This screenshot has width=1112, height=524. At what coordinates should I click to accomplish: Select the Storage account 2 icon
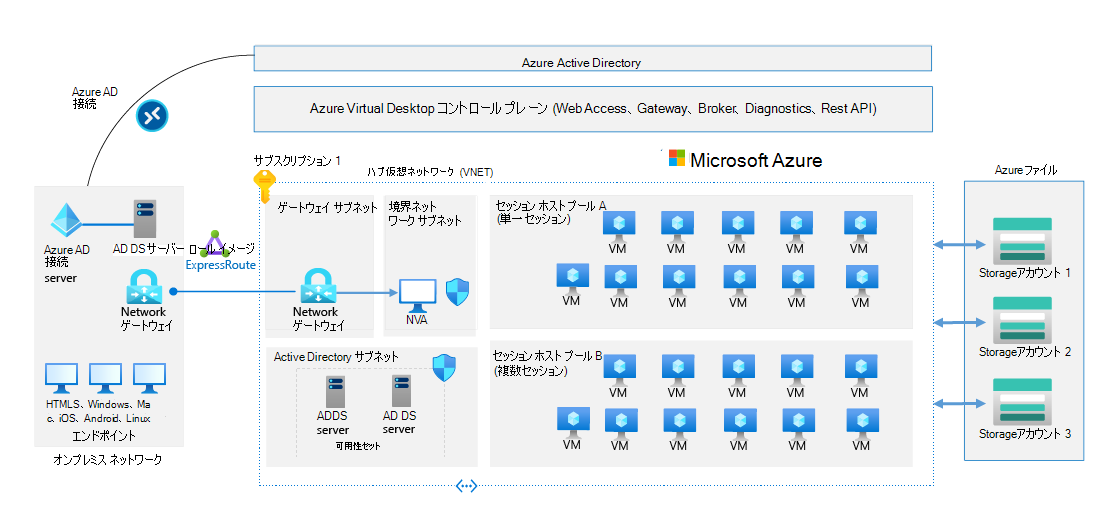pyautogui.click(x=1022, y=320)
